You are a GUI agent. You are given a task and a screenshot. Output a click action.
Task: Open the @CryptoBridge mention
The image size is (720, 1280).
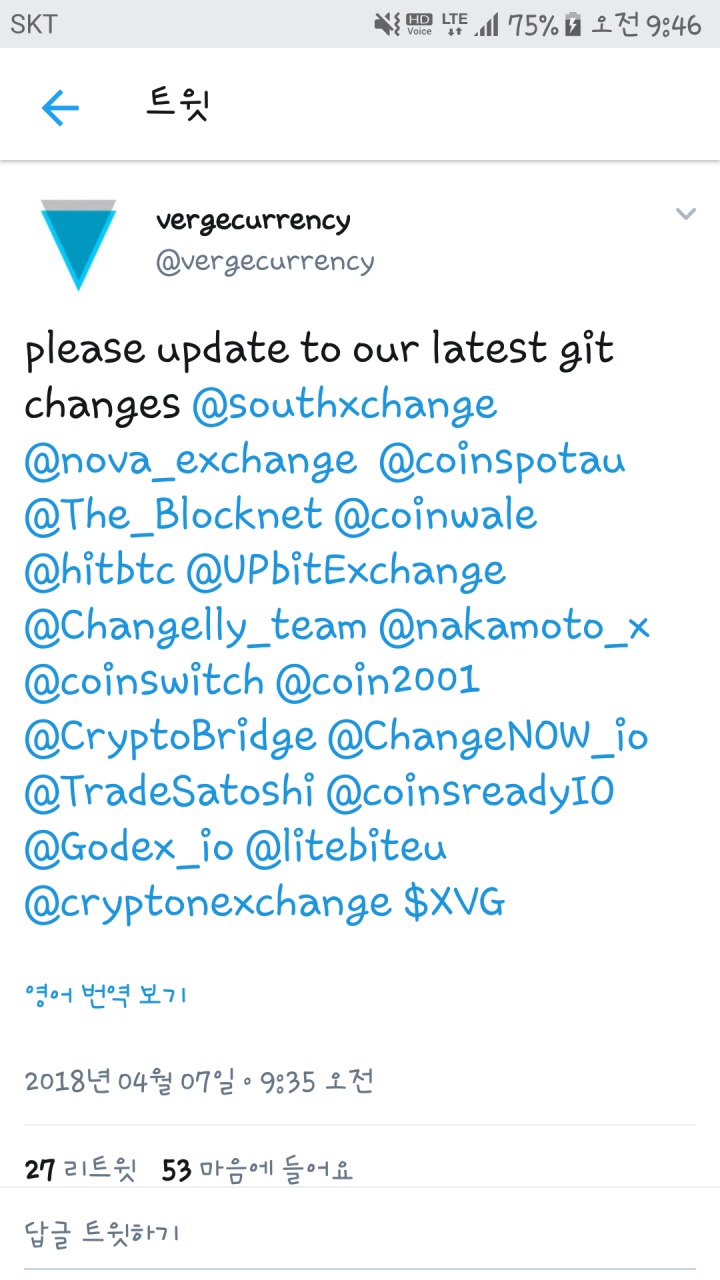coord(170,737)
